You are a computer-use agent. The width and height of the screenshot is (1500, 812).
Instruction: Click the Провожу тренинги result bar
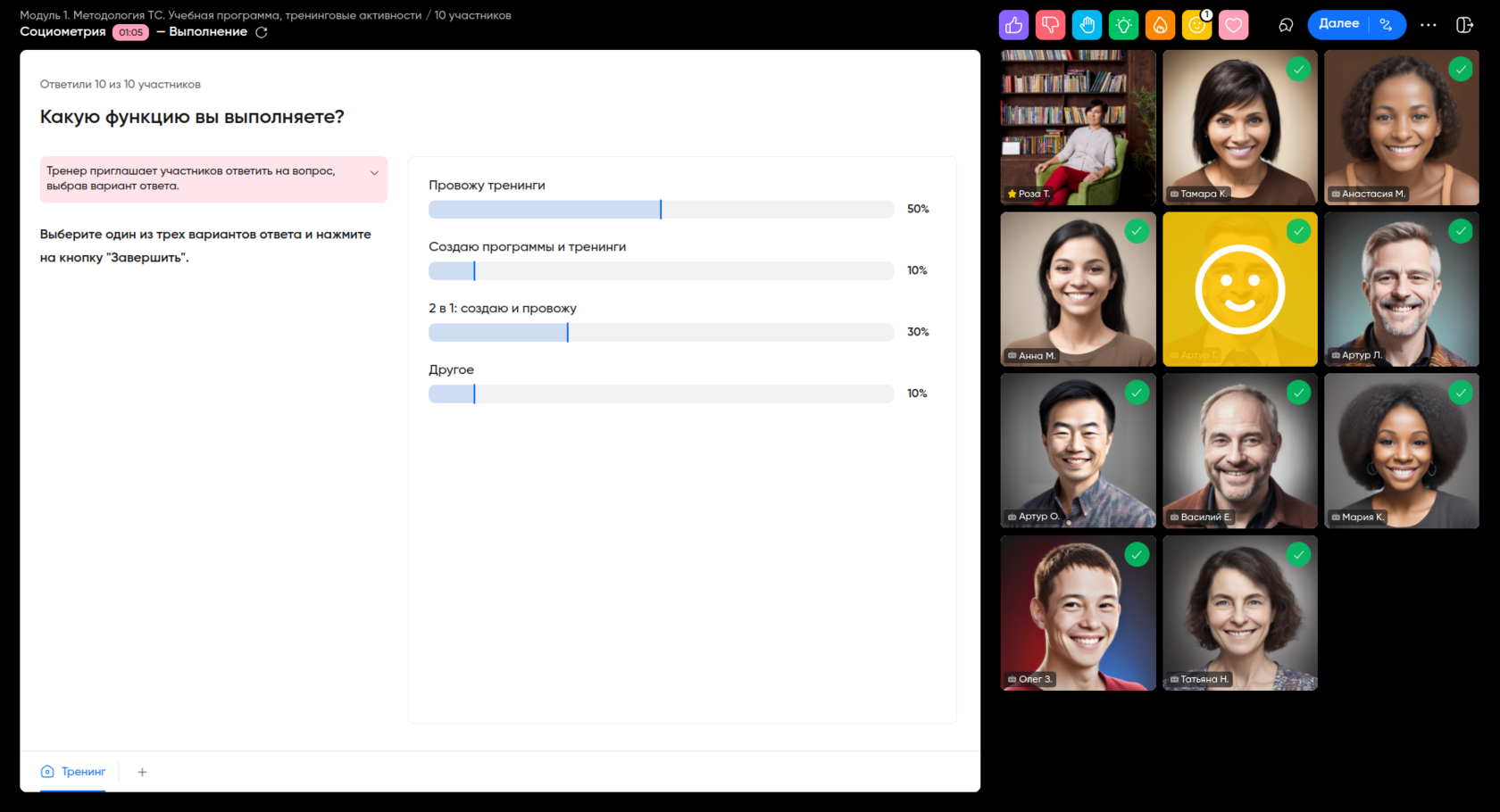coord(660,210)
